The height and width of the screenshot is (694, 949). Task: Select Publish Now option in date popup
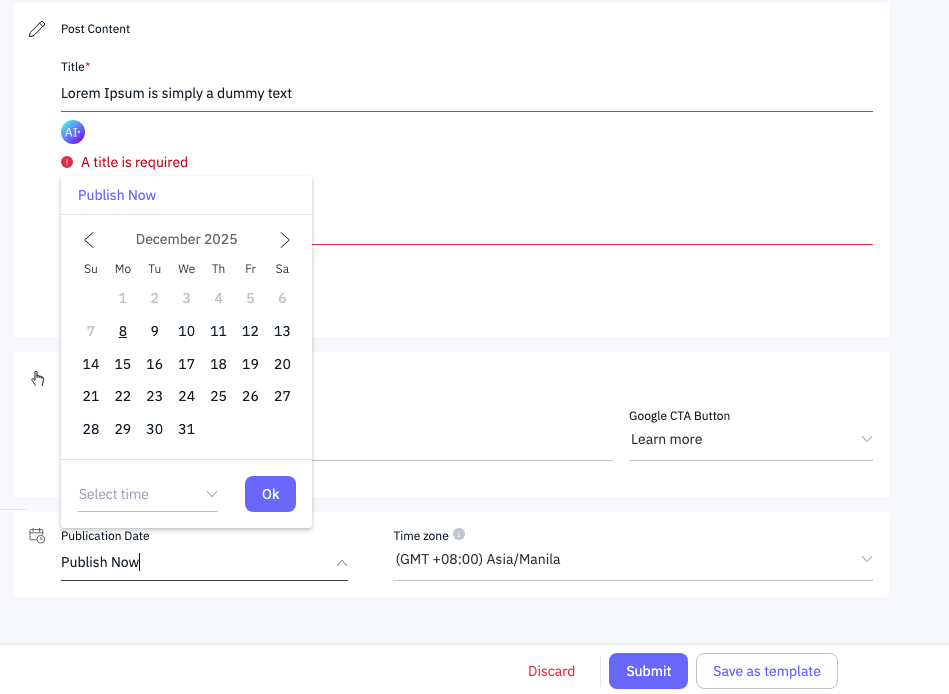click(117, 195)
